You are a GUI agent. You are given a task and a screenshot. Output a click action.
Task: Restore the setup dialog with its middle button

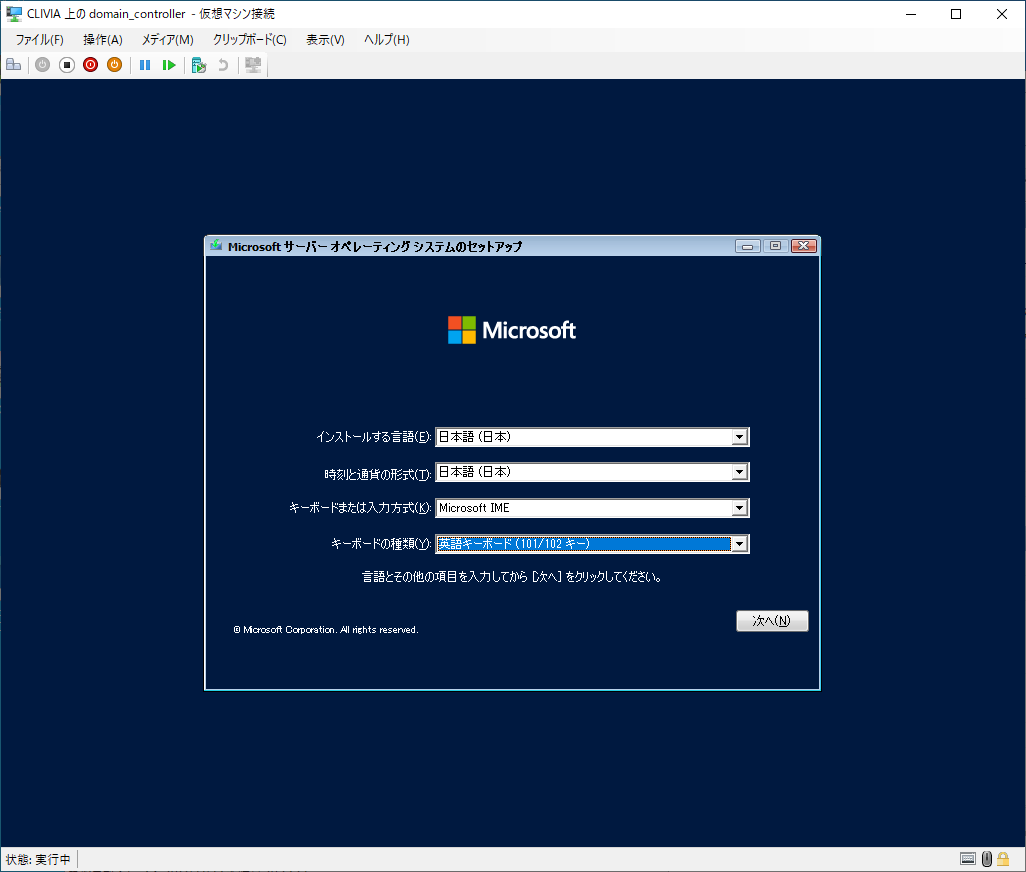pyautogui.click(x=775, y=246)
